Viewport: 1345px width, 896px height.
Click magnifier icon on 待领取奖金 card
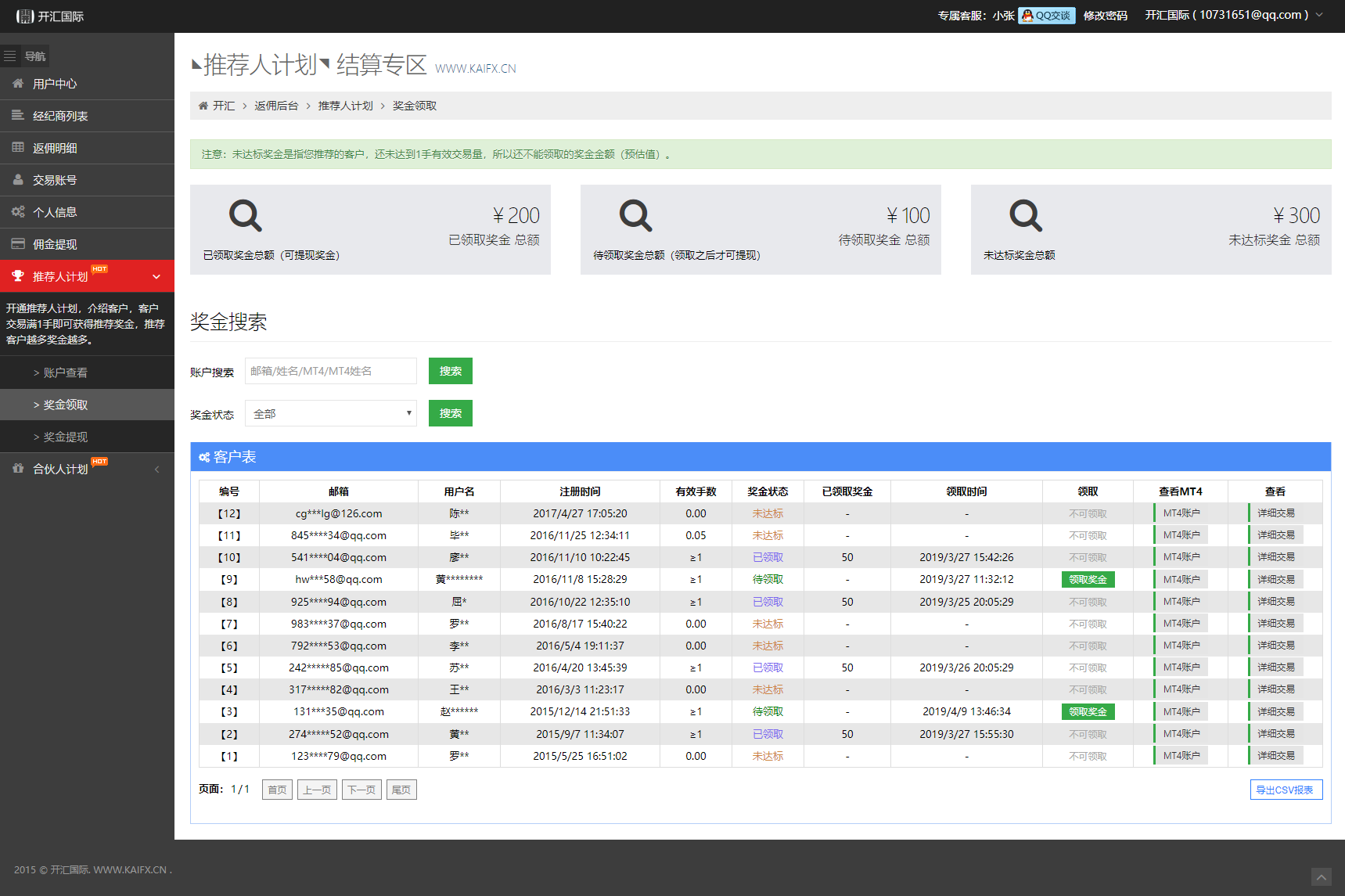click(x=635, y=215)
